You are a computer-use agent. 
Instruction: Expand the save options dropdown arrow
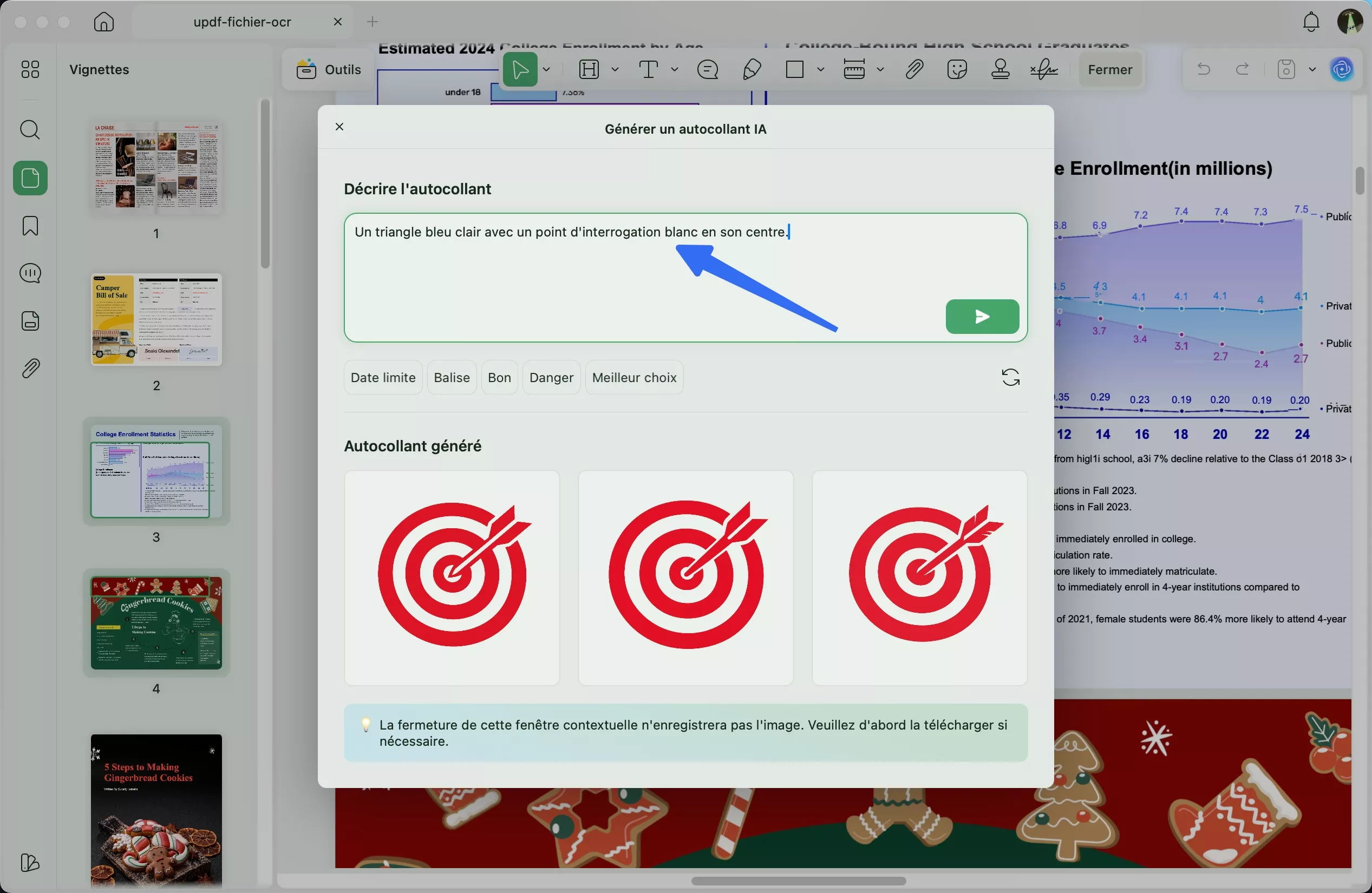click(x=1312, y=70)
